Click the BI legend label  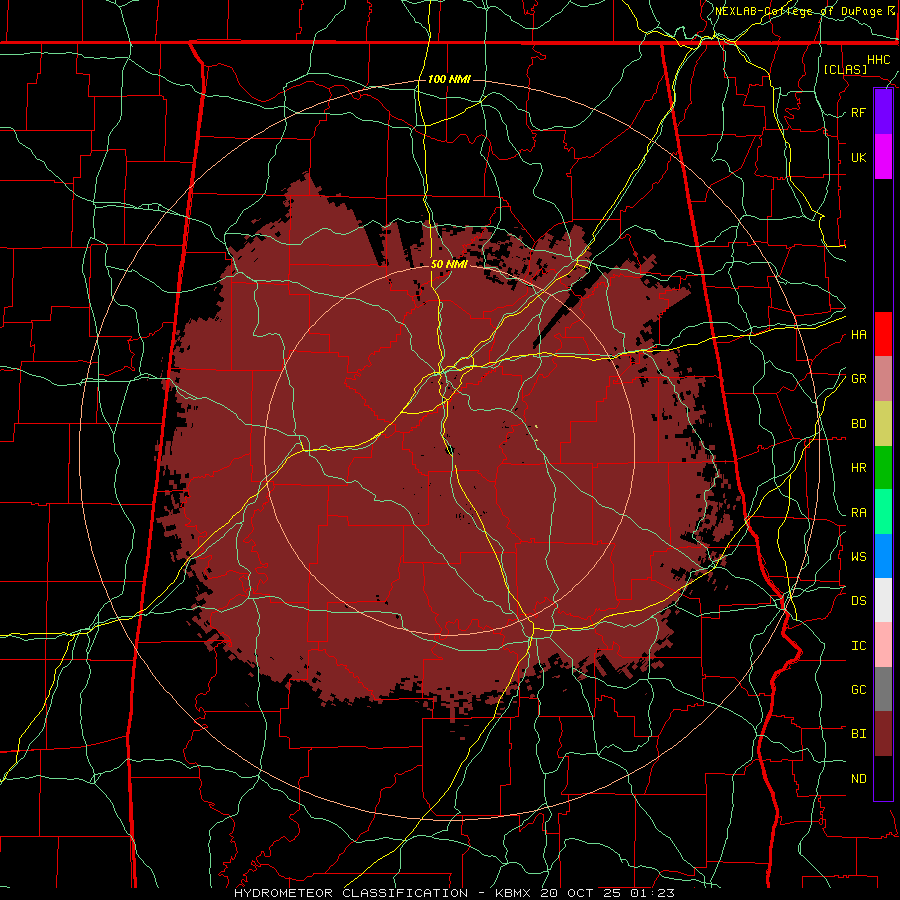859,734
